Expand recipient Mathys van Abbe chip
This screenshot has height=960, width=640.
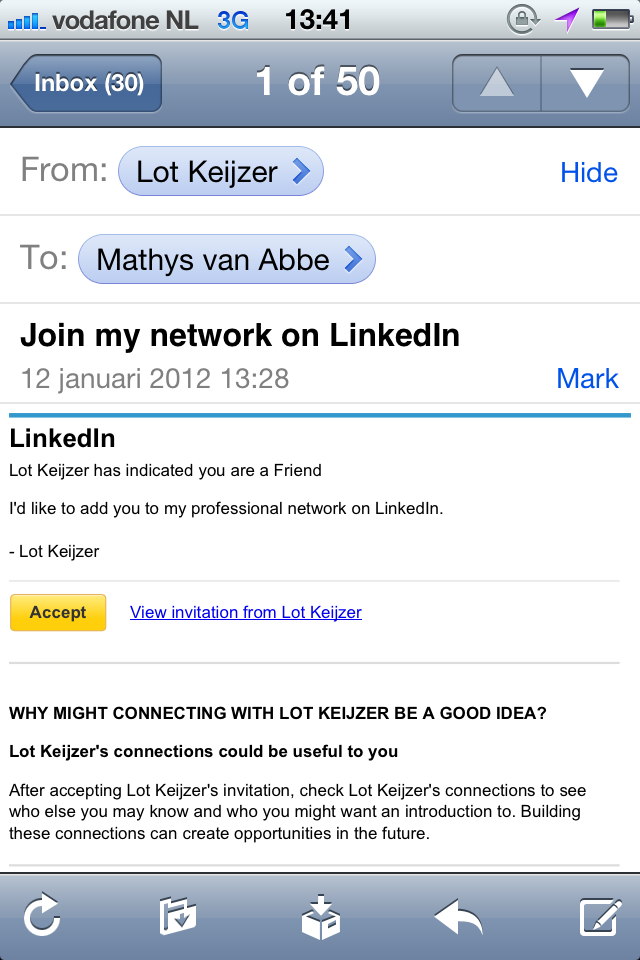[x=227, y=260]
